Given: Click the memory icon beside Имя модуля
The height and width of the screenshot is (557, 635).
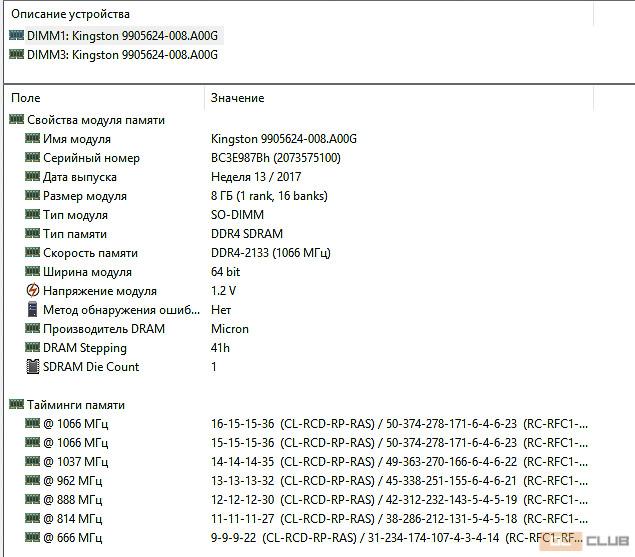Looking at the screenshot, I should (32, 138).
